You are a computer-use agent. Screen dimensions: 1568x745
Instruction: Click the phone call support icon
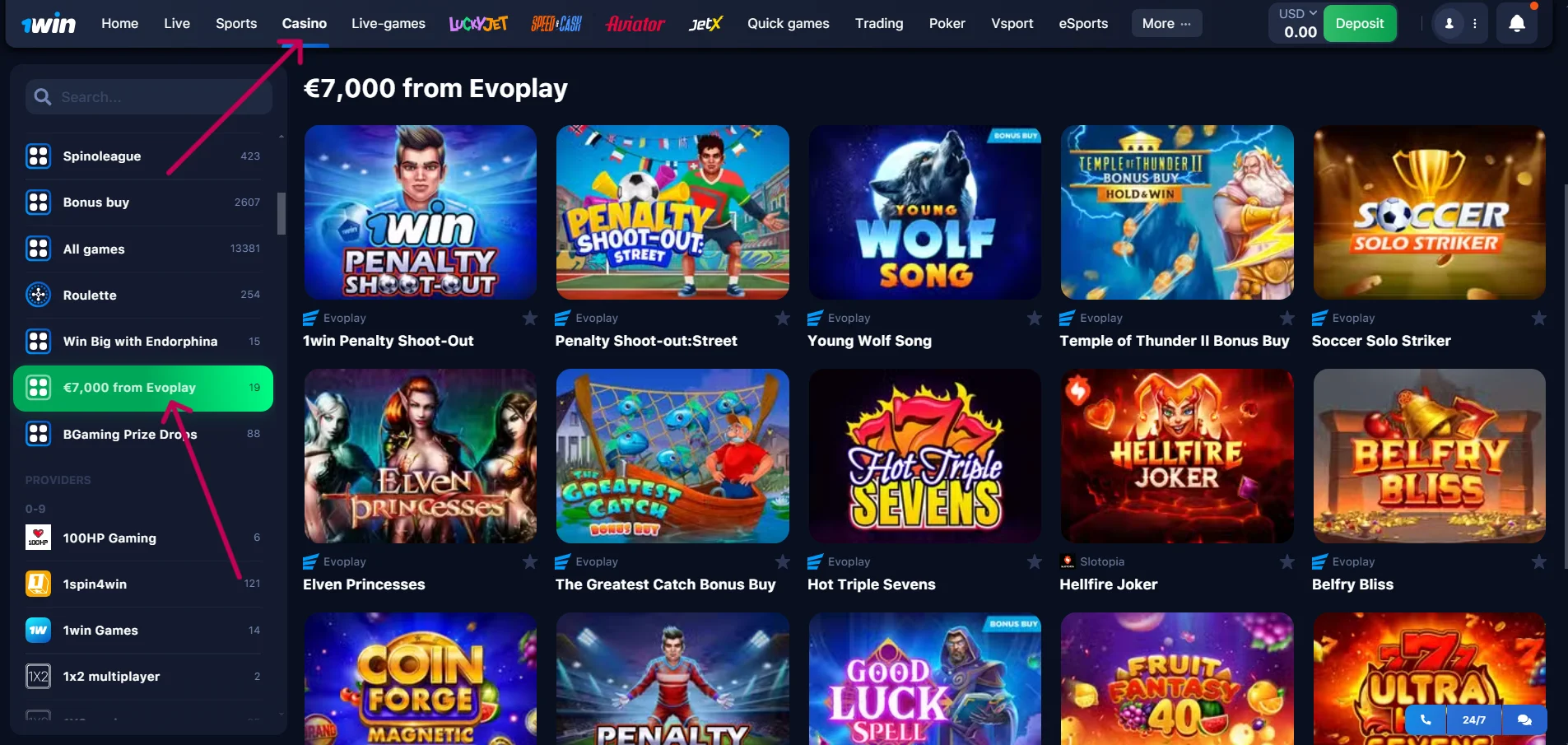1426,719
